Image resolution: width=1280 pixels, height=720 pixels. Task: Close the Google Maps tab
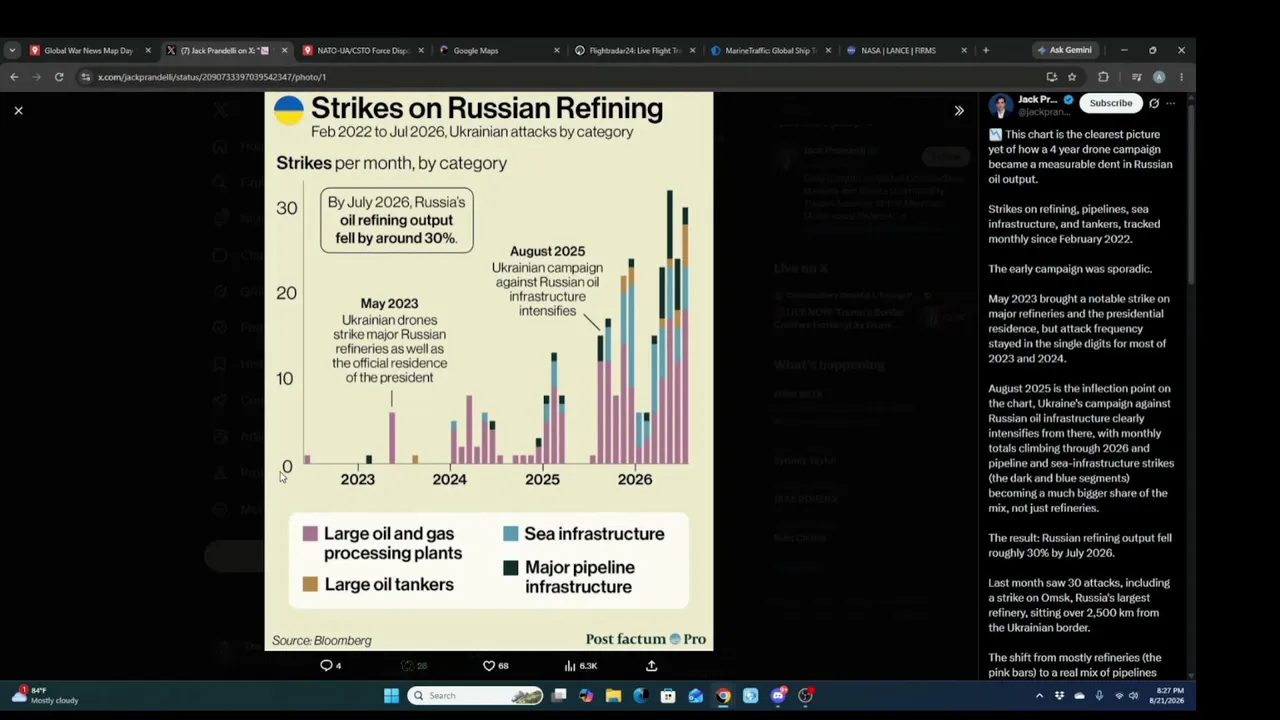coord(556,50)
